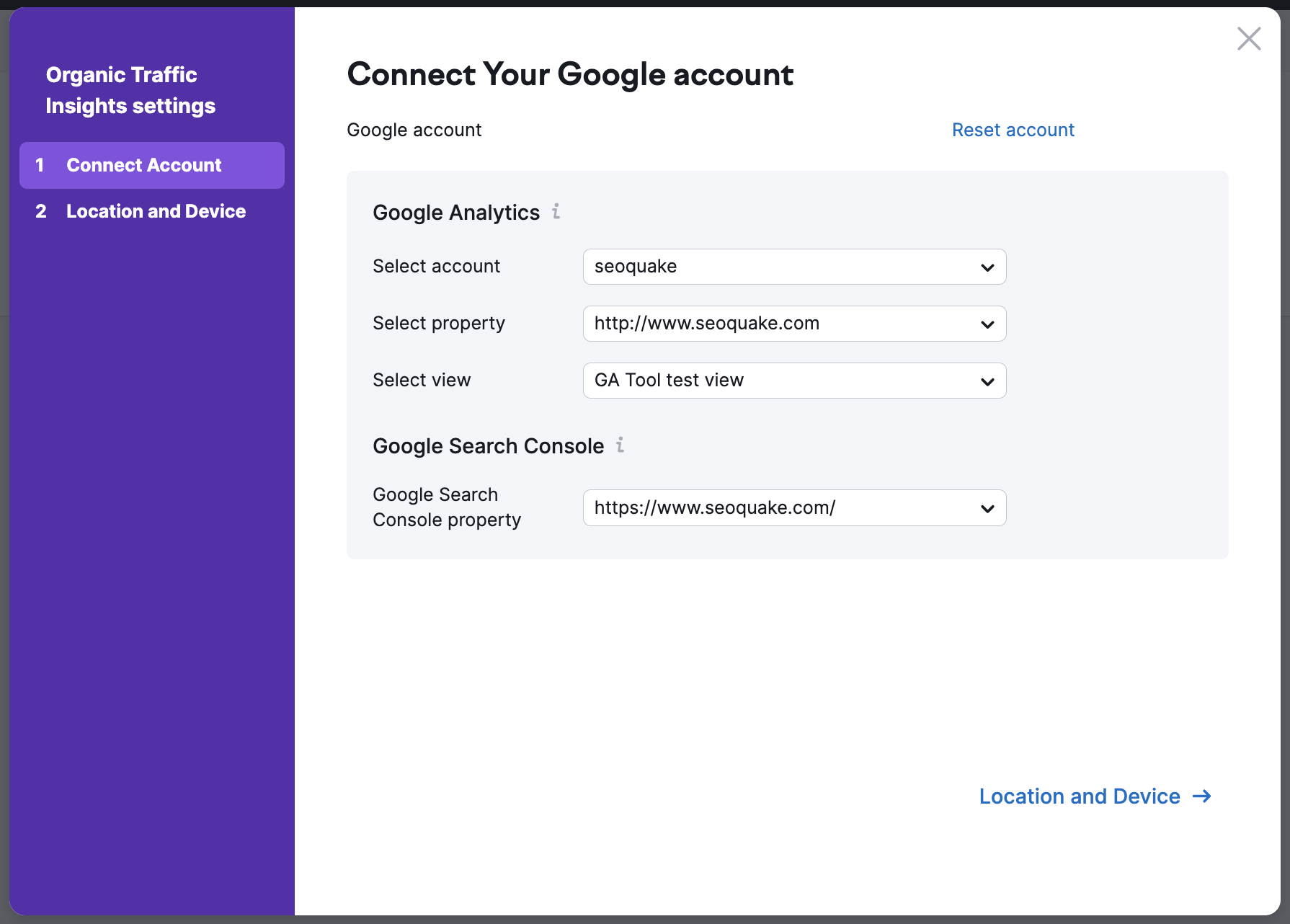Image resolution: width=1290 pixels, height=924 pixels.
Task: Click the Google Search Console section heading
Action: click(488, 446)
